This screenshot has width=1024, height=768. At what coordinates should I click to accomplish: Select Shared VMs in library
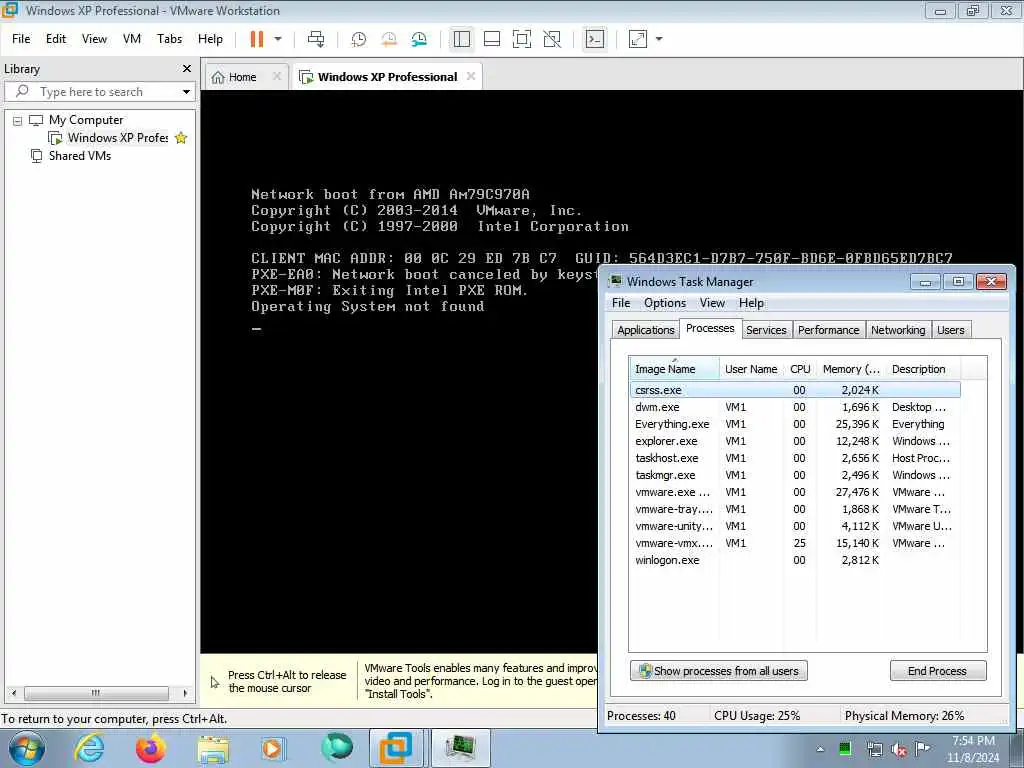[x=80, y=156]
